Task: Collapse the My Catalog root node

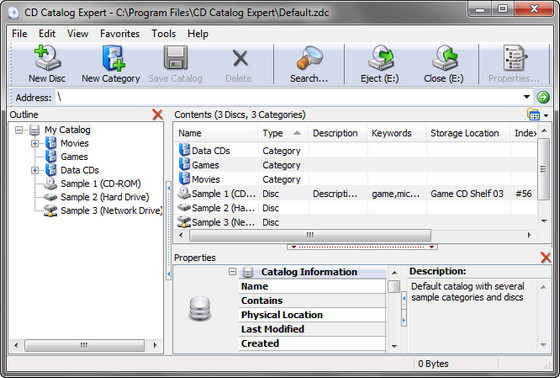Action: pyautogui.click(x=19, y=130)
